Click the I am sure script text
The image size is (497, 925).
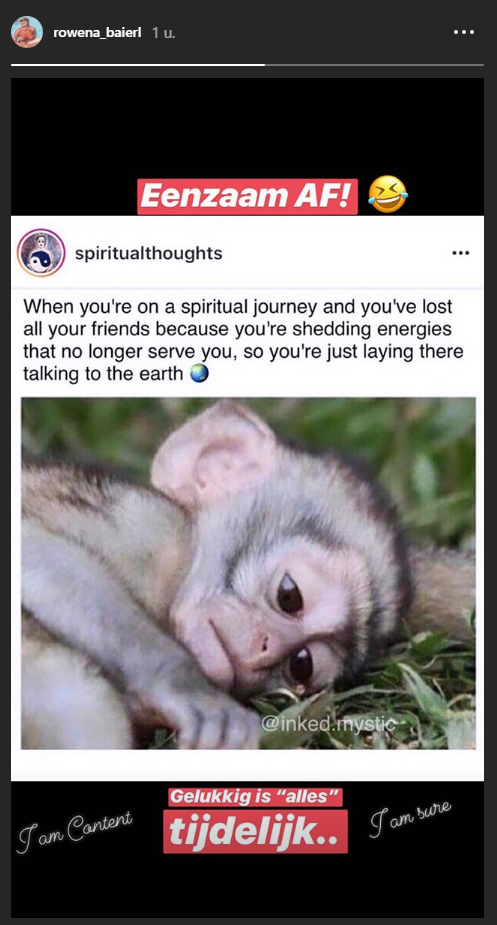411,819
